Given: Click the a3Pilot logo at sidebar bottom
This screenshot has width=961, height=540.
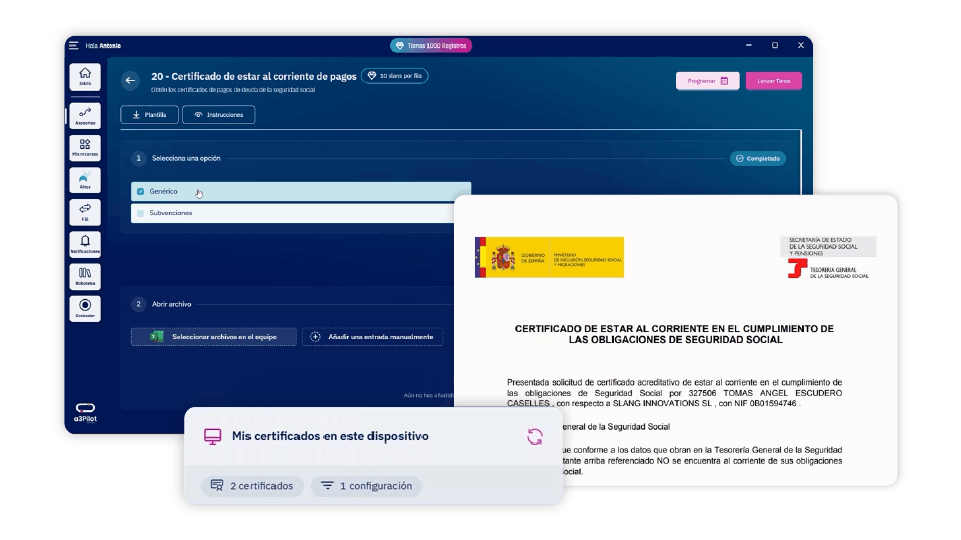Looking at the screenshot, I should pos(85,413).
